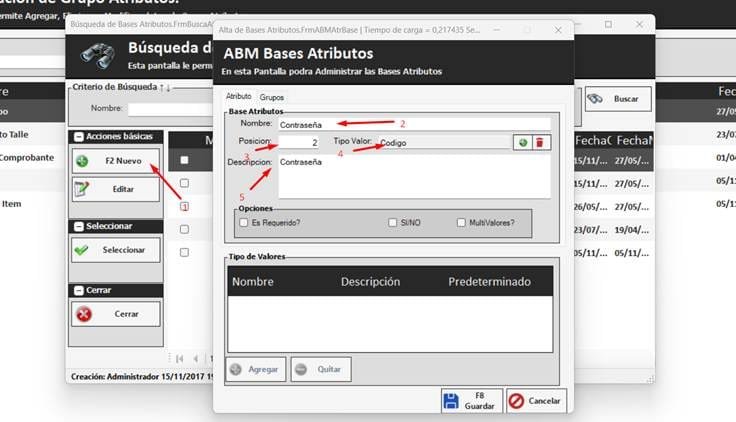Click the green checkmark Seleccionar icon
Image resolution: width=736 pixels, height=422 pixels.
[x=82, y=250]
